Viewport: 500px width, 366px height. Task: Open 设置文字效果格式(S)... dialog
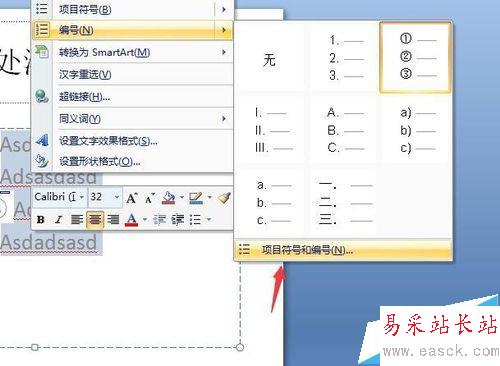coord(132,141)
